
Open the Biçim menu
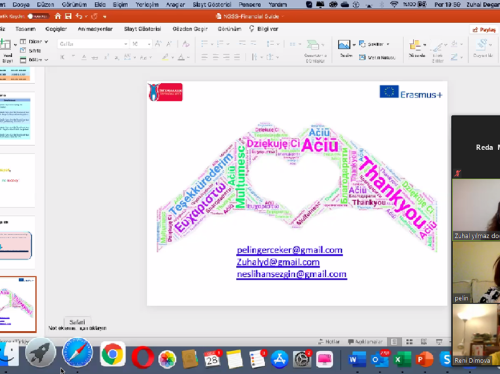(120, 4)
